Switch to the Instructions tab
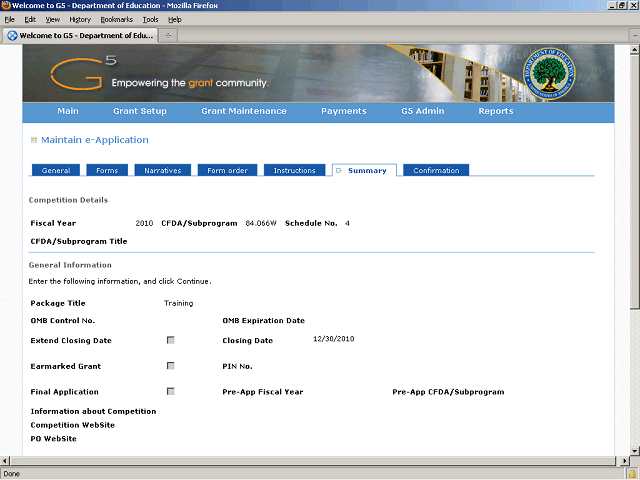The height and width of the screenshot is (480, 640). (294, 170)
